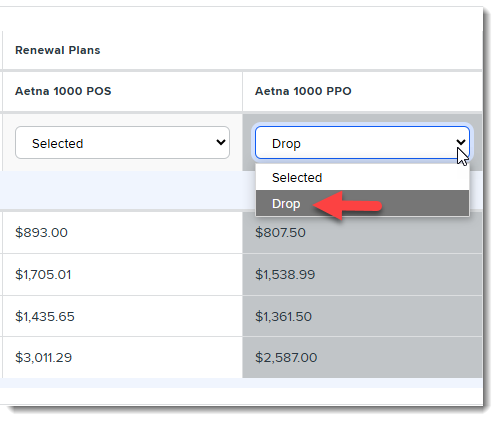This screenshot has width=498, height=421.
Task: Click the chevron arrow on POS dropdown
Action: 221,142
